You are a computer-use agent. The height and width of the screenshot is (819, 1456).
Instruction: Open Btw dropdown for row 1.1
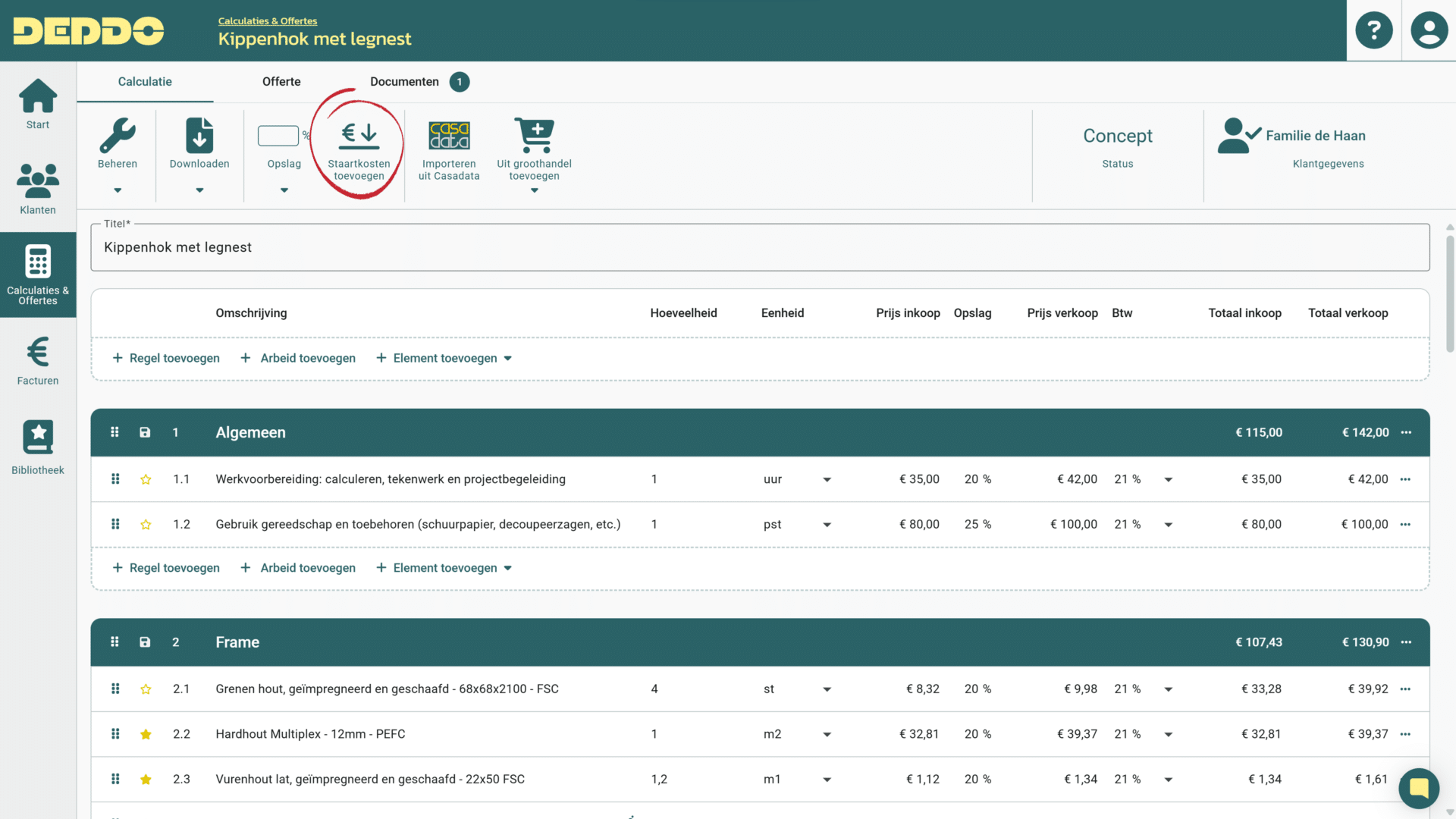click(x=1168, y=479)
